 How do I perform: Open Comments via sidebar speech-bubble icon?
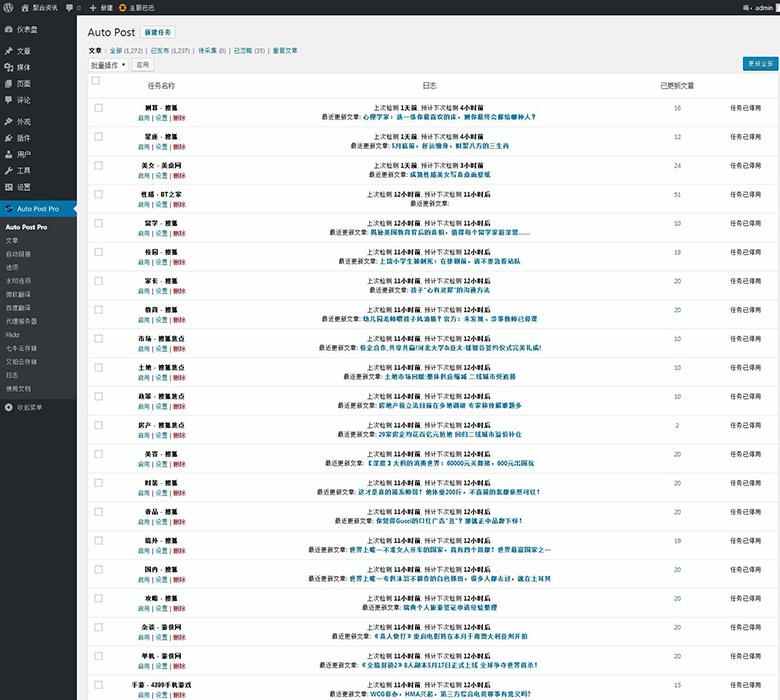(8, 100)
